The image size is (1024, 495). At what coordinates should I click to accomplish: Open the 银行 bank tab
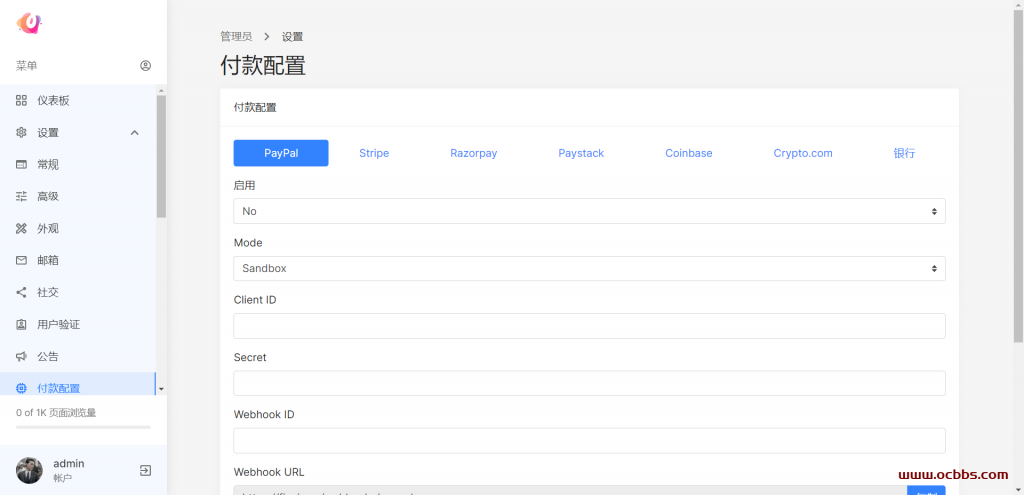904,153
